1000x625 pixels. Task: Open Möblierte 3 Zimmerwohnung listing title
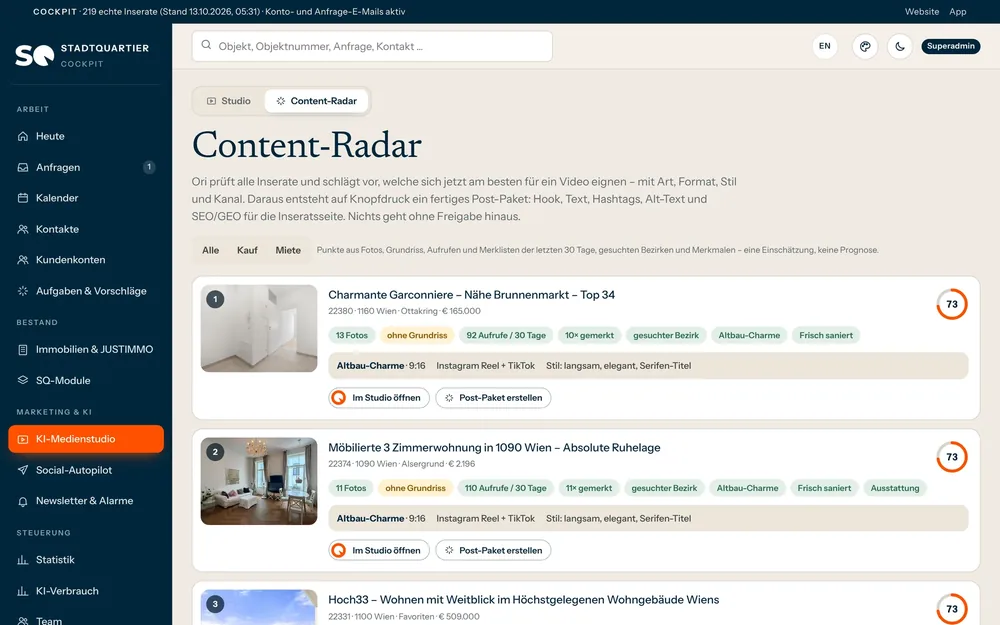tap(494, 448)
